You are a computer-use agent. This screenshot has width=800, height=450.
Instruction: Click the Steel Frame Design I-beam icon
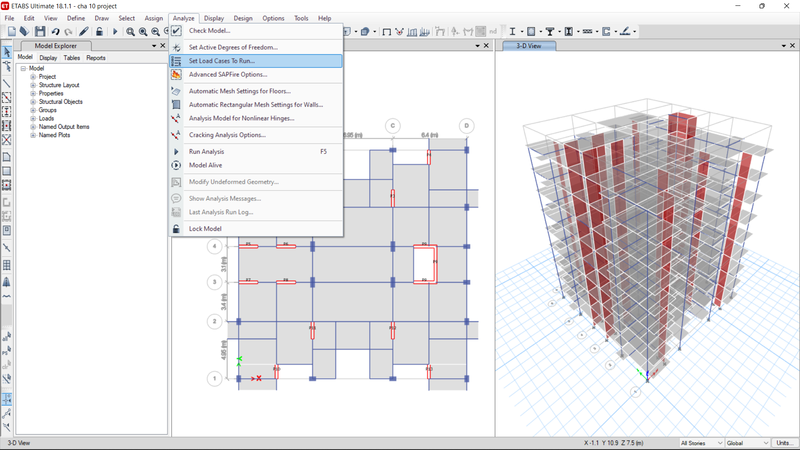coord(512,32)
